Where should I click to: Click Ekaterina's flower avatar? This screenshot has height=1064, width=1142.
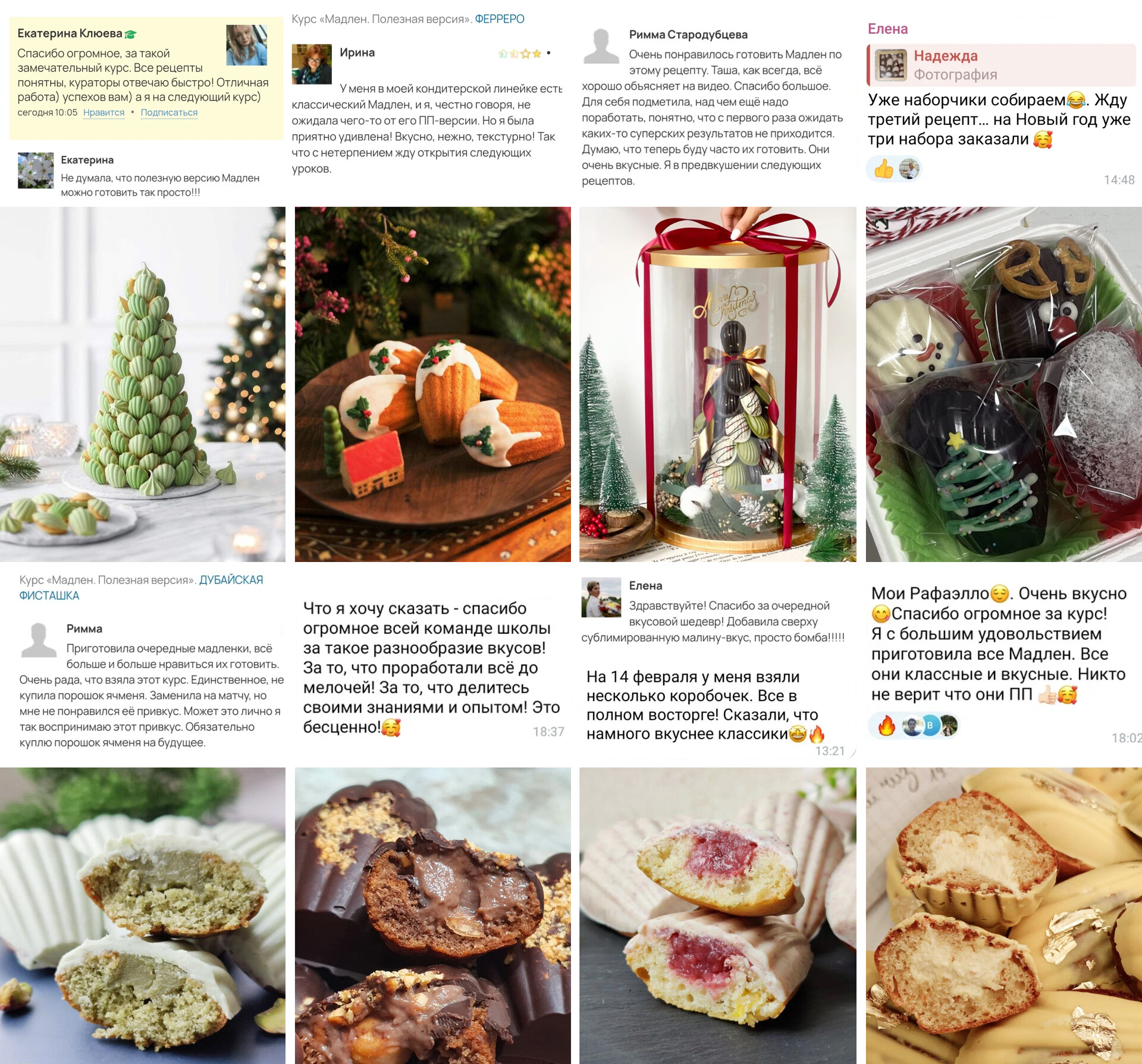coord(36,171)
